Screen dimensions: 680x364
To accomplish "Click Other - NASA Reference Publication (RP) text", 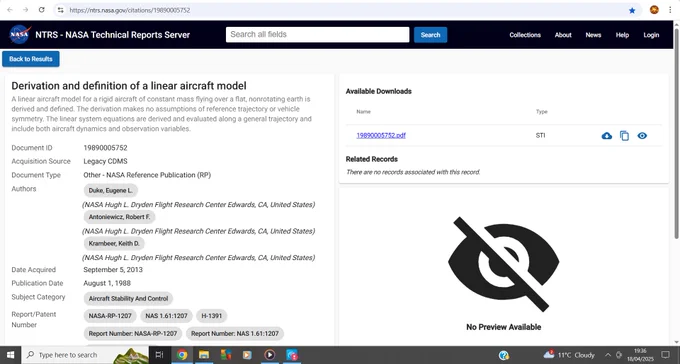I will coord(147,175).
